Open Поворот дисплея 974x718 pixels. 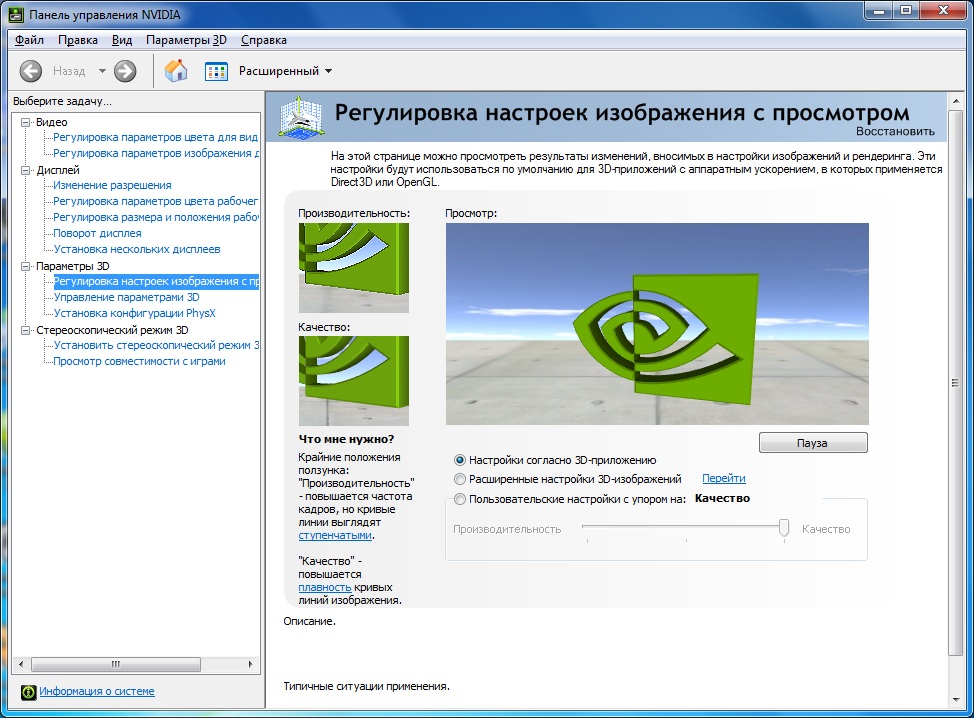coord(97,234)
